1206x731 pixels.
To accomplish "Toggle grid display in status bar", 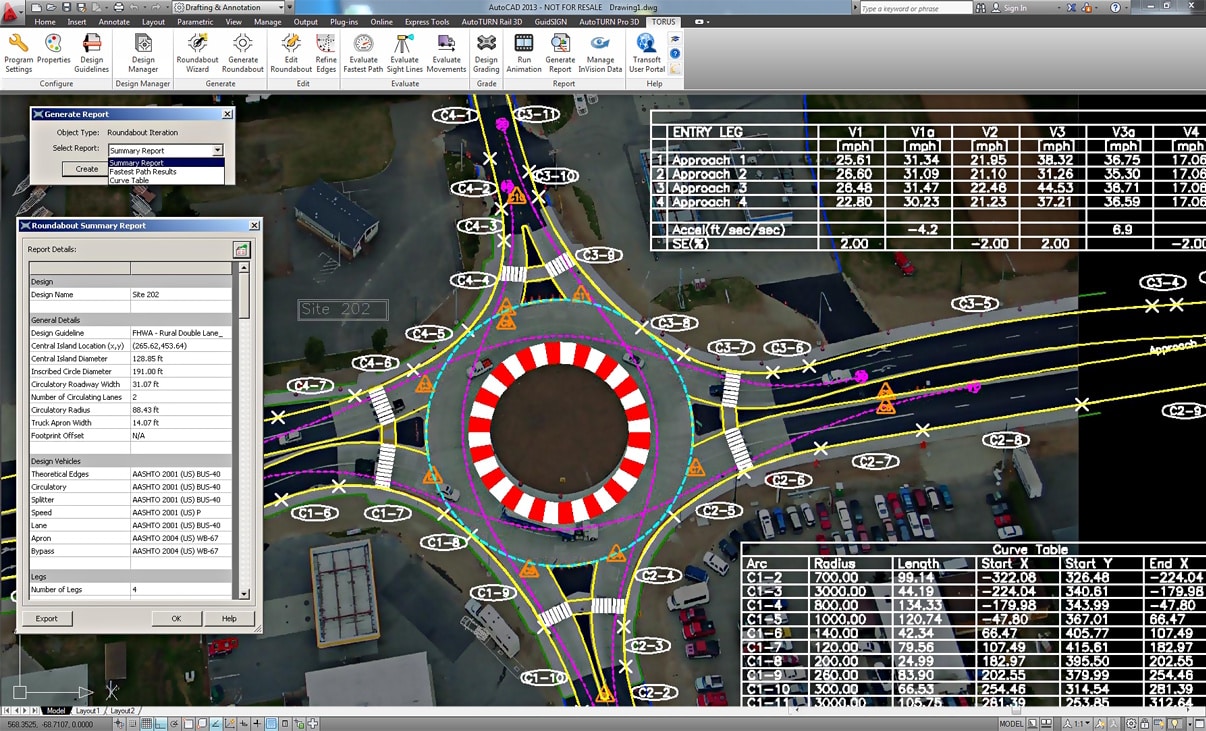I will 146,724.
